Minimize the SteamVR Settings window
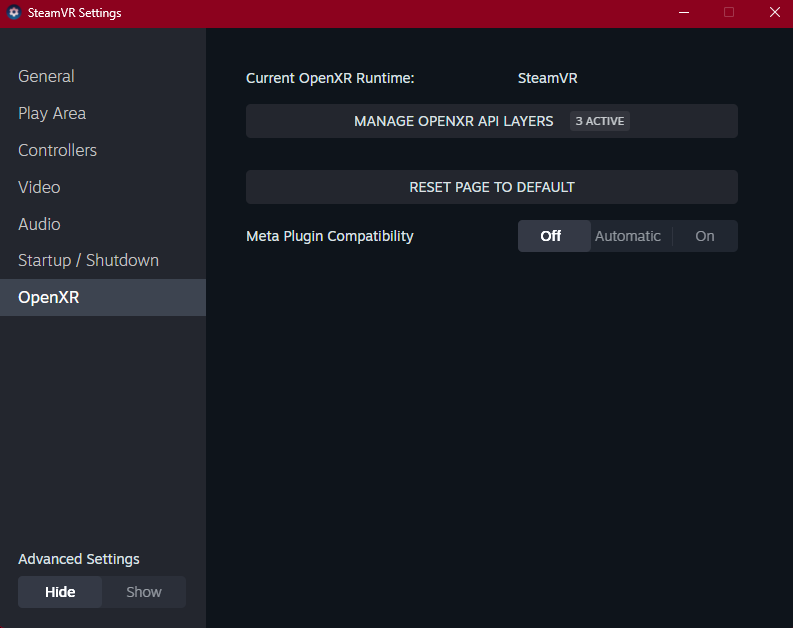 [684, 13]
